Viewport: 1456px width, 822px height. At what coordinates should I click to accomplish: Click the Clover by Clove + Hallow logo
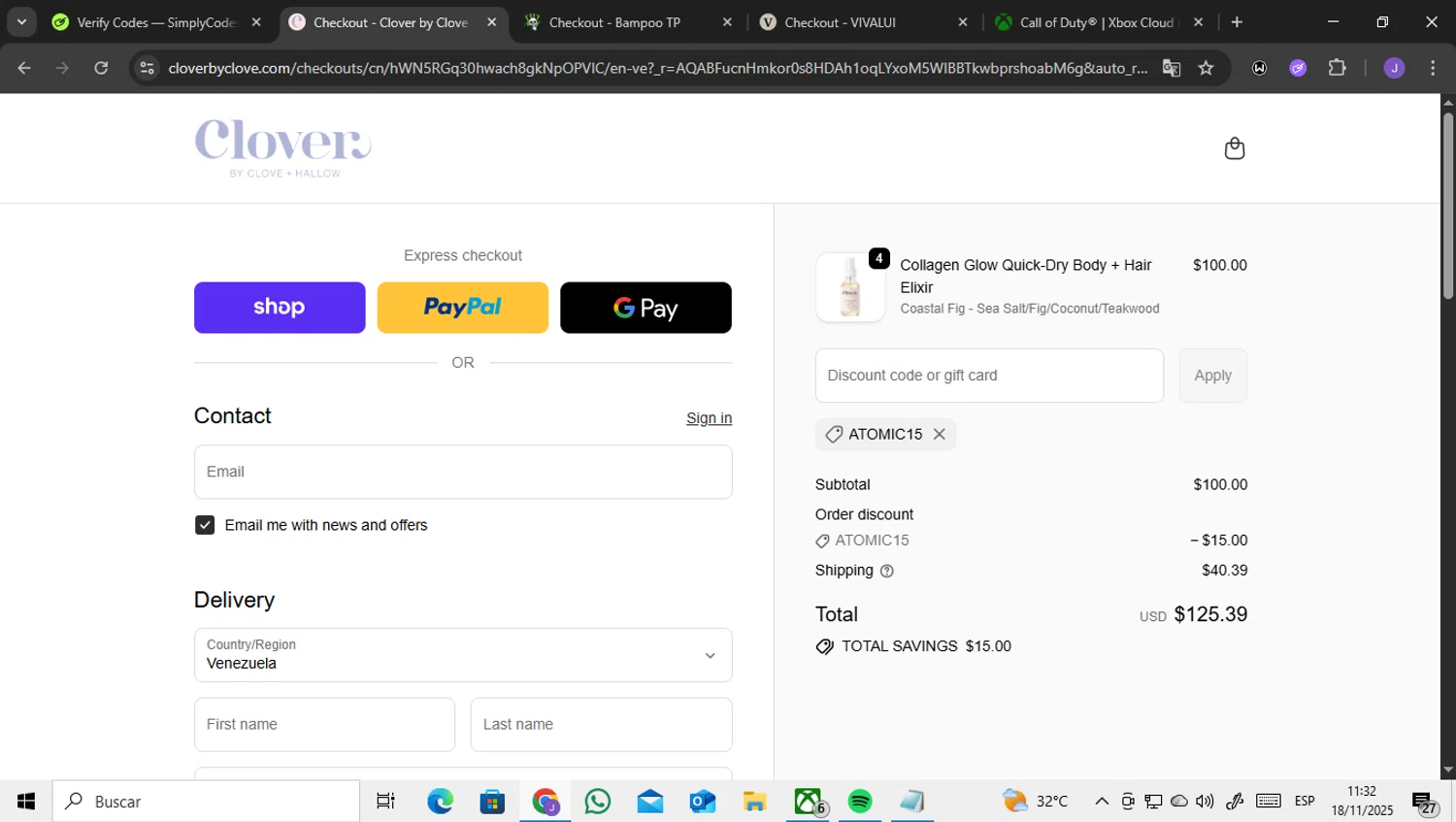pos(282,148)
